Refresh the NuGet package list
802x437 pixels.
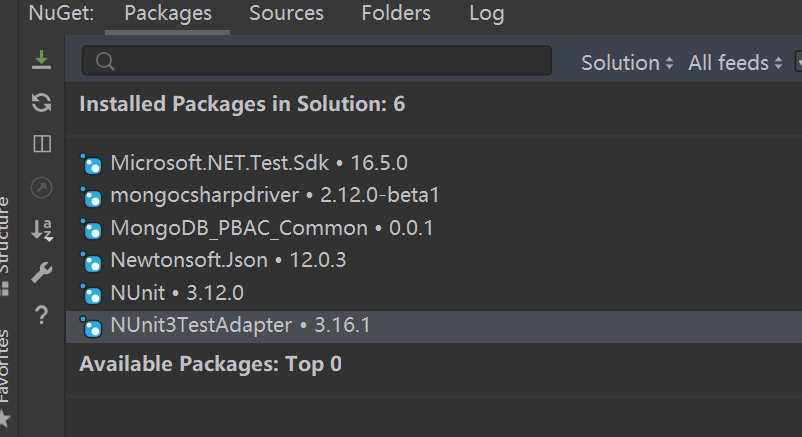pos(41,102)
